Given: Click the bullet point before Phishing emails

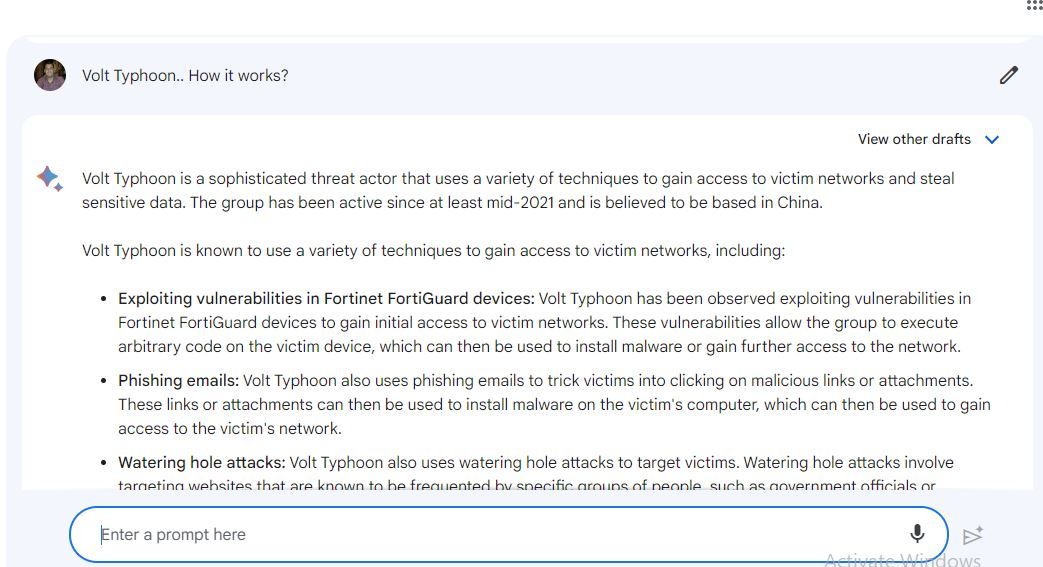Looking at the screenshot, I should 104,381.
